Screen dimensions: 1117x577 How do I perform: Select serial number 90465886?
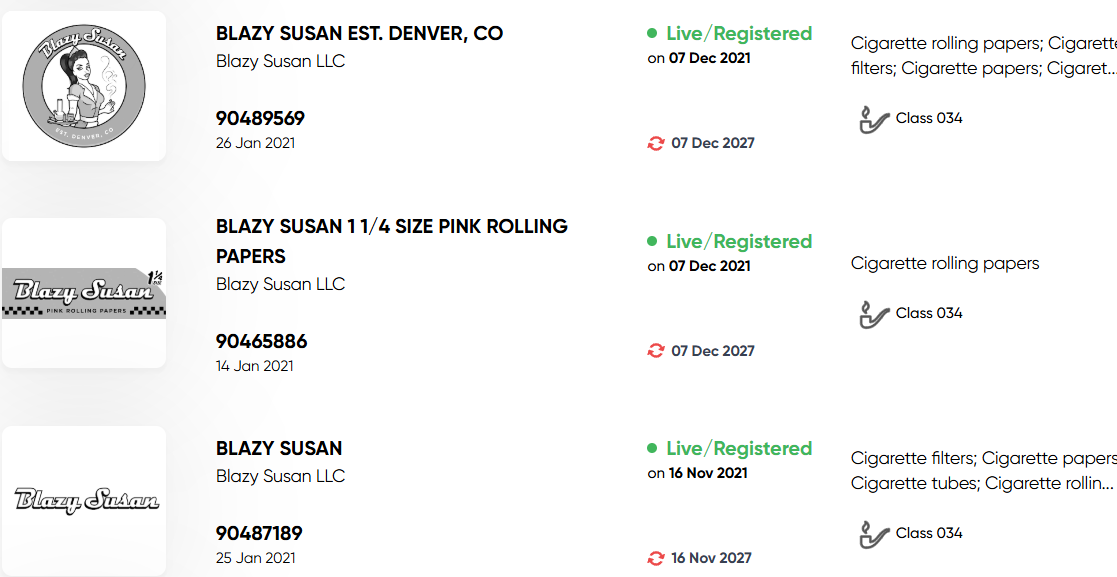[x=261, y=341]
